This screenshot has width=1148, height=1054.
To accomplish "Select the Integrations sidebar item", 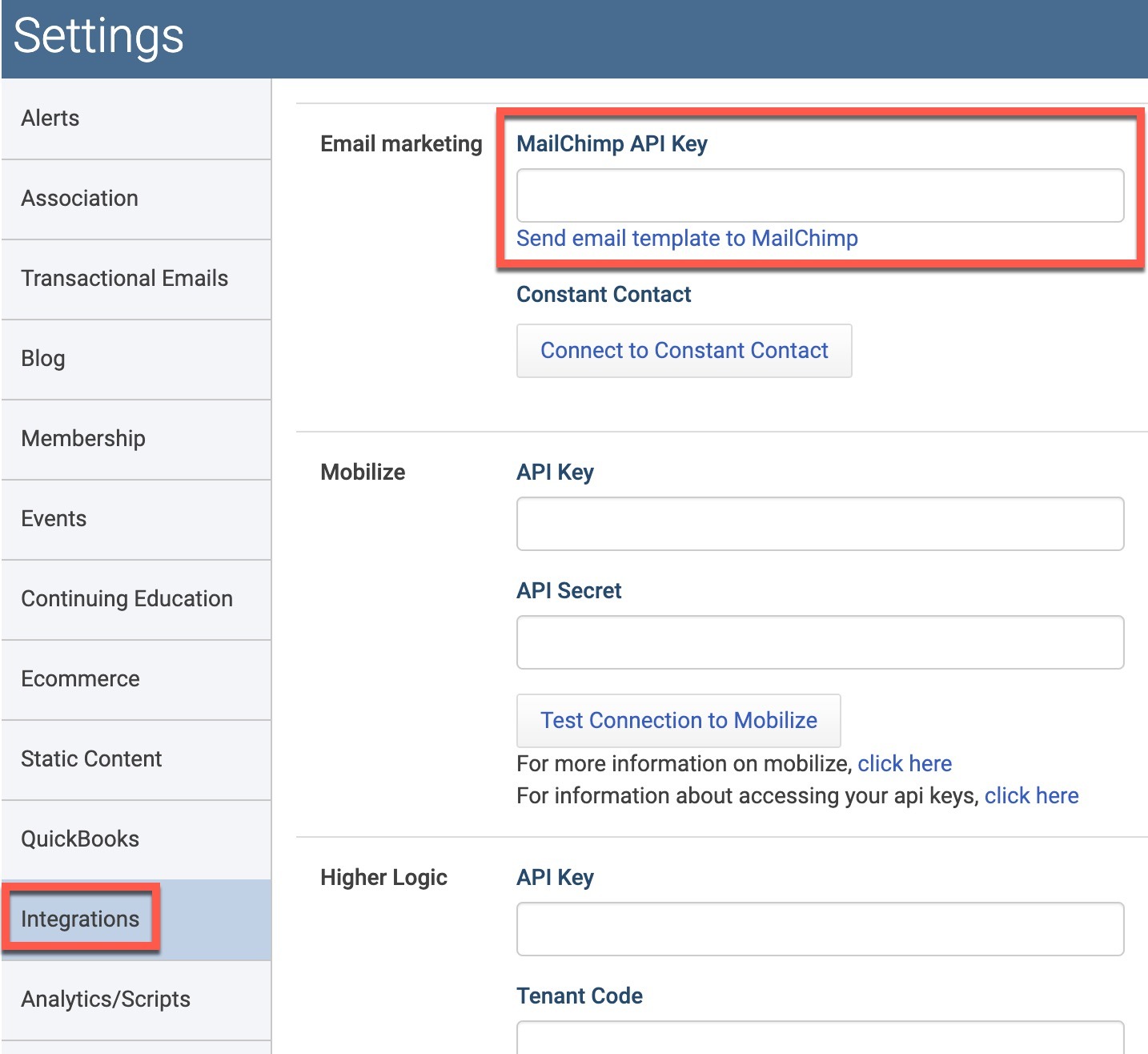I will [136, 919].
